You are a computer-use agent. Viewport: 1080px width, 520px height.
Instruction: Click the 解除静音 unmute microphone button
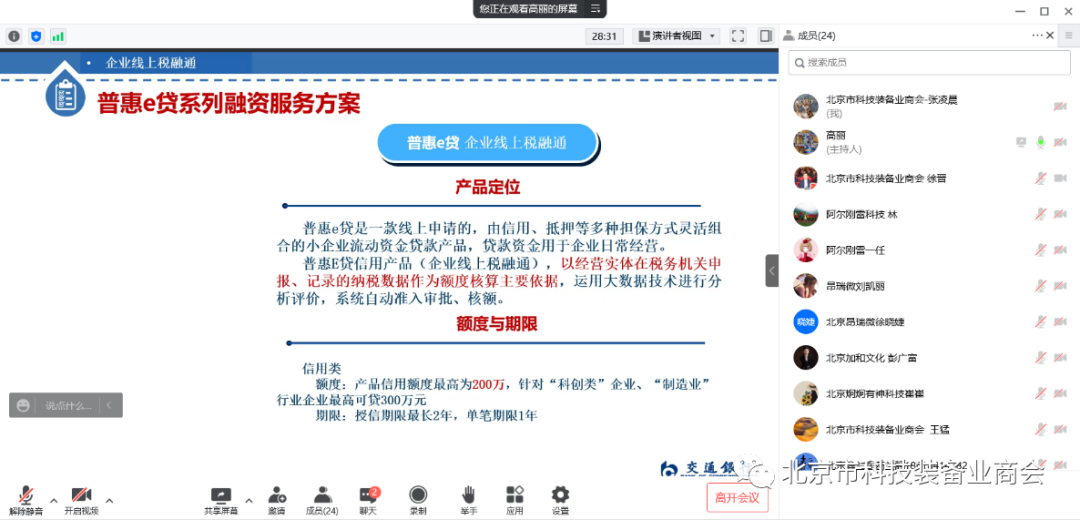(x=26, y=500)
